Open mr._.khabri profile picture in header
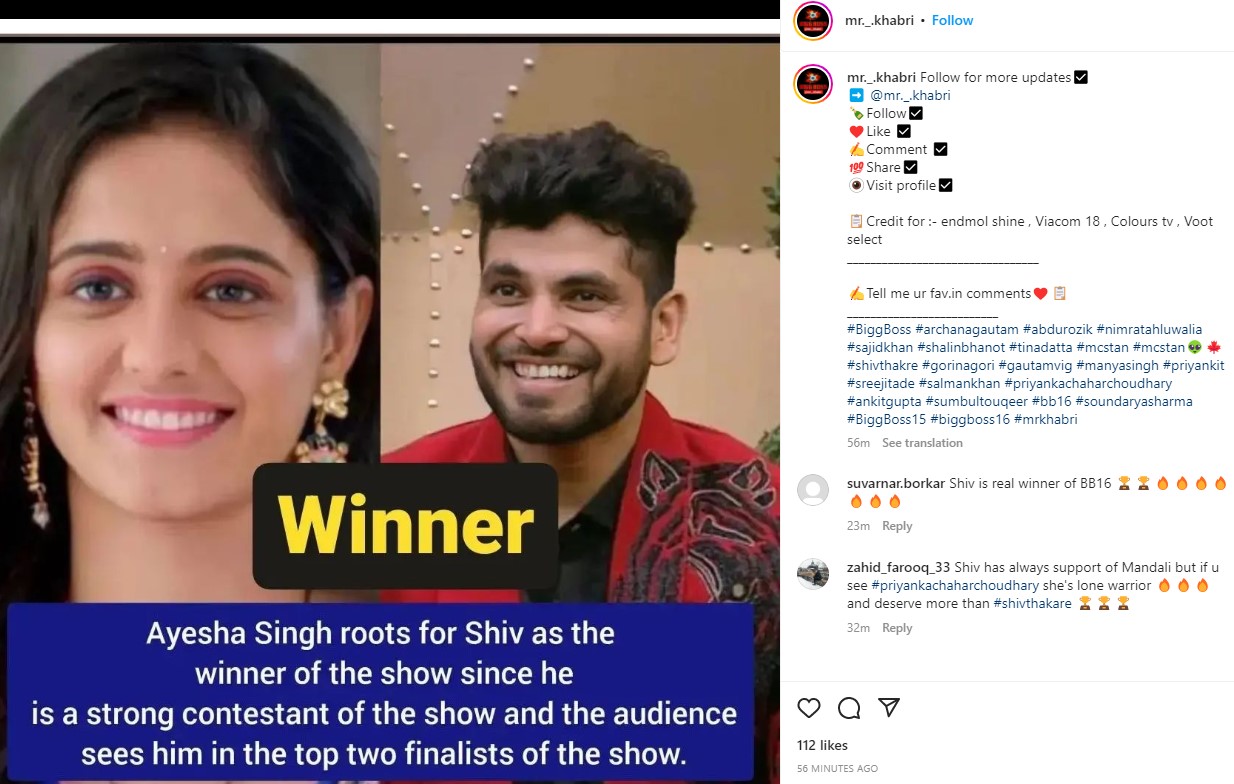The height and width of the screenshot is (784, 1234). [813, 21]
